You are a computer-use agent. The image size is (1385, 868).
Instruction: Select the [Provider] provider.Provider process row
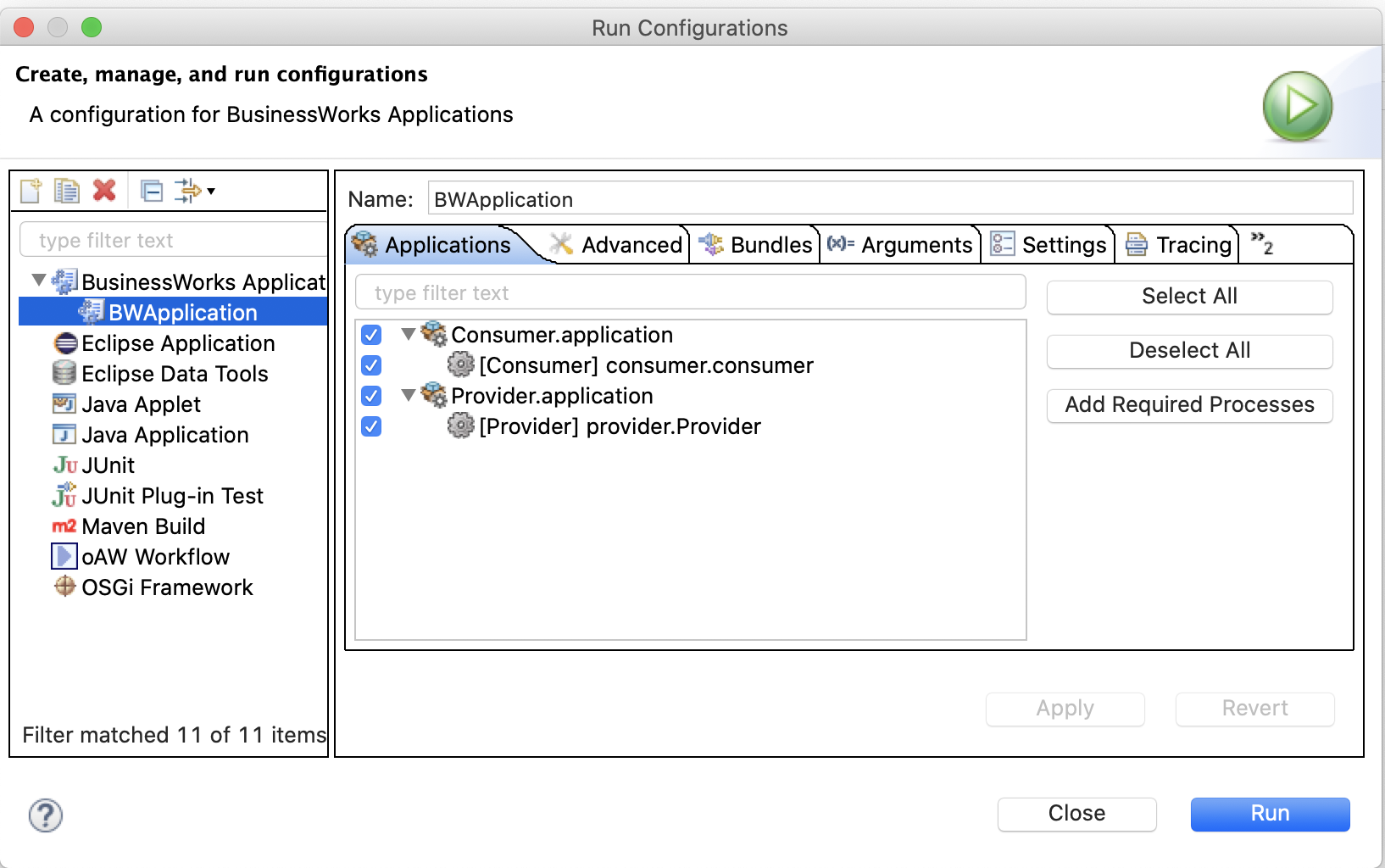tap(620, 426)
